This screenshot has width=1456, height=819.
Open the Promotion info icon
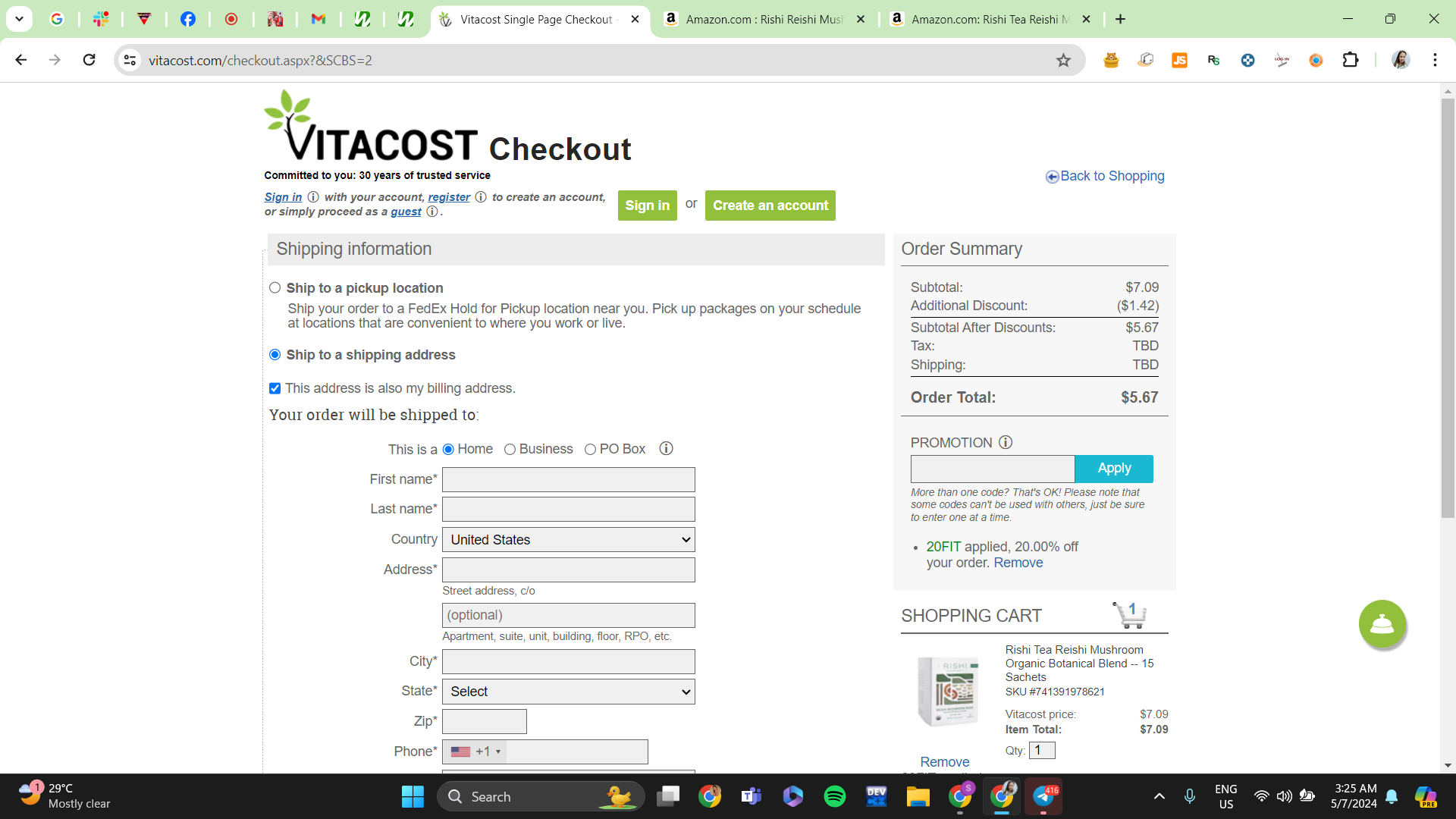(x=1006, y=442)
